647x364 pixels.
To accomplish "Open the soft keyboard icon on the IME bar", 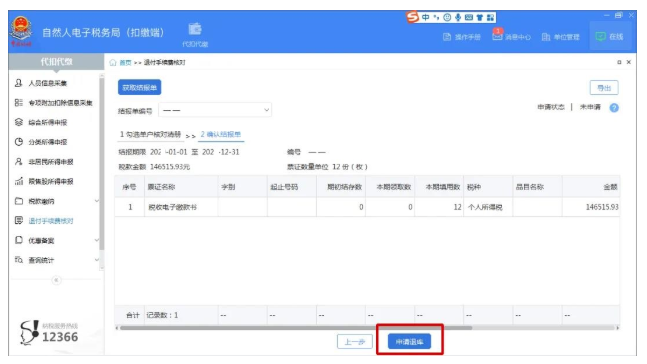I will click(469, 17).
